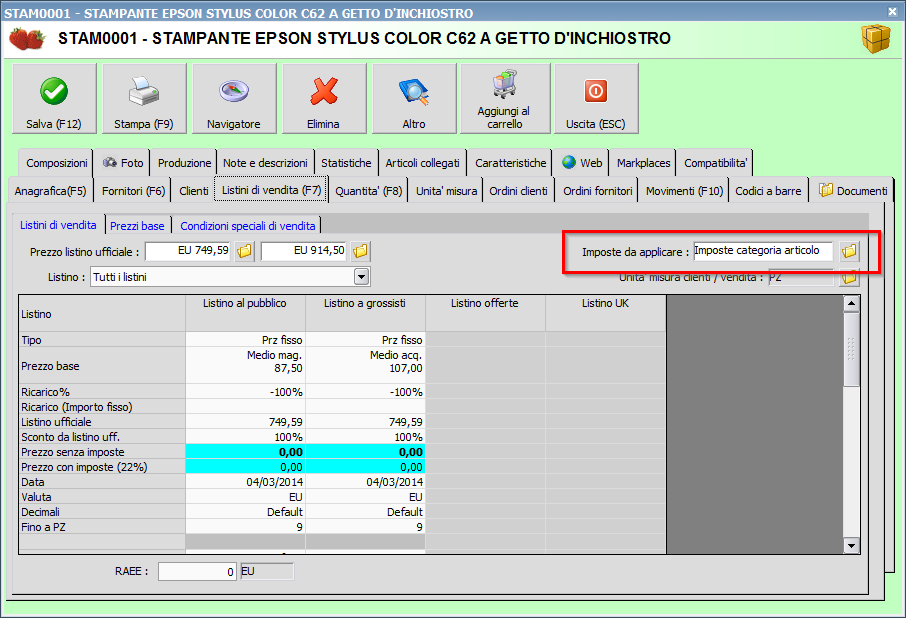Viewport: 906px width, 618px height.
Task: Open the Articoli collegati tab
Action: point(422,163)
